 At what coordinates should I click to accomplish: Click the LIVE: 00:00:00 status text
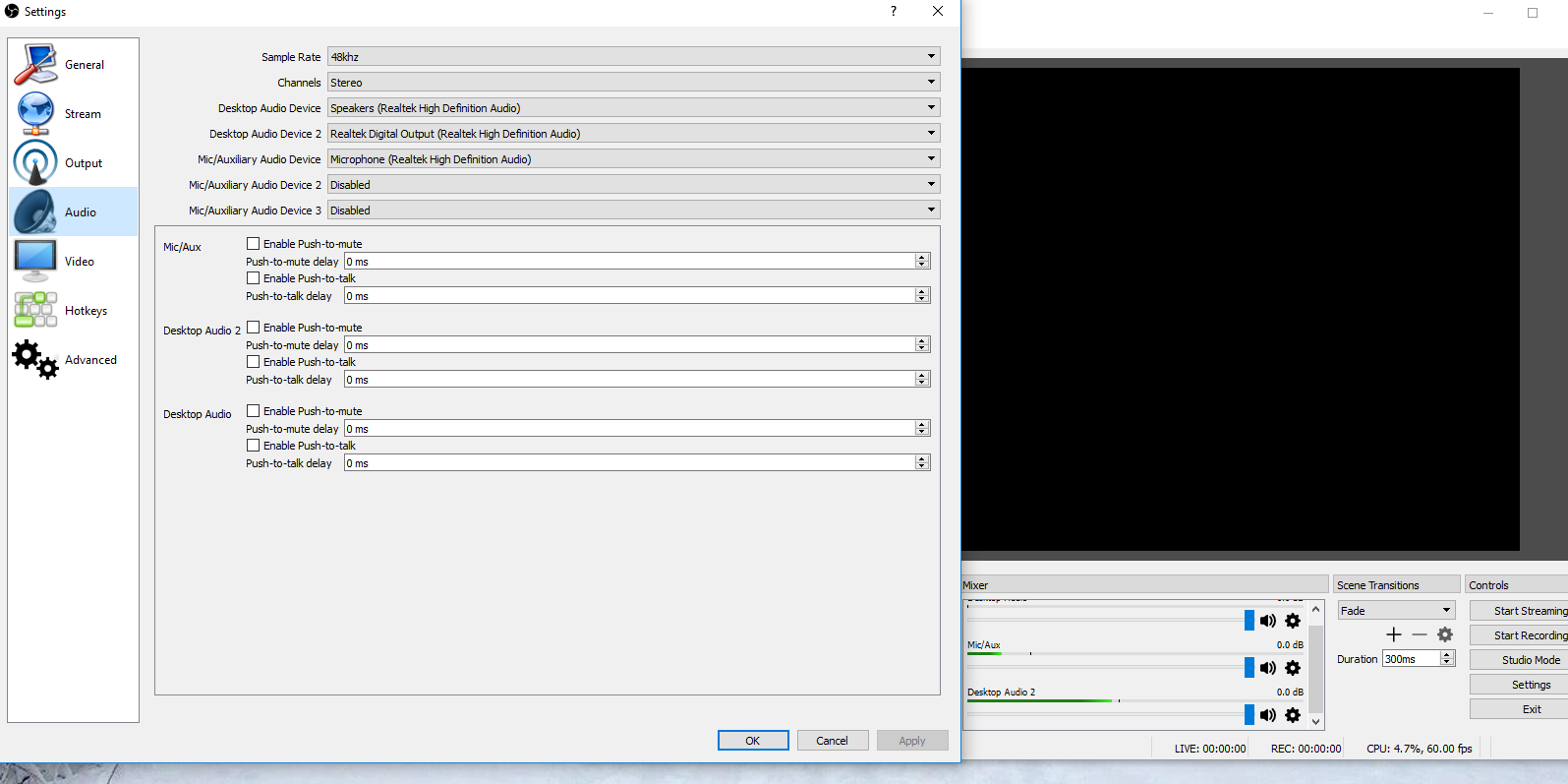[x=1210, y=749]
